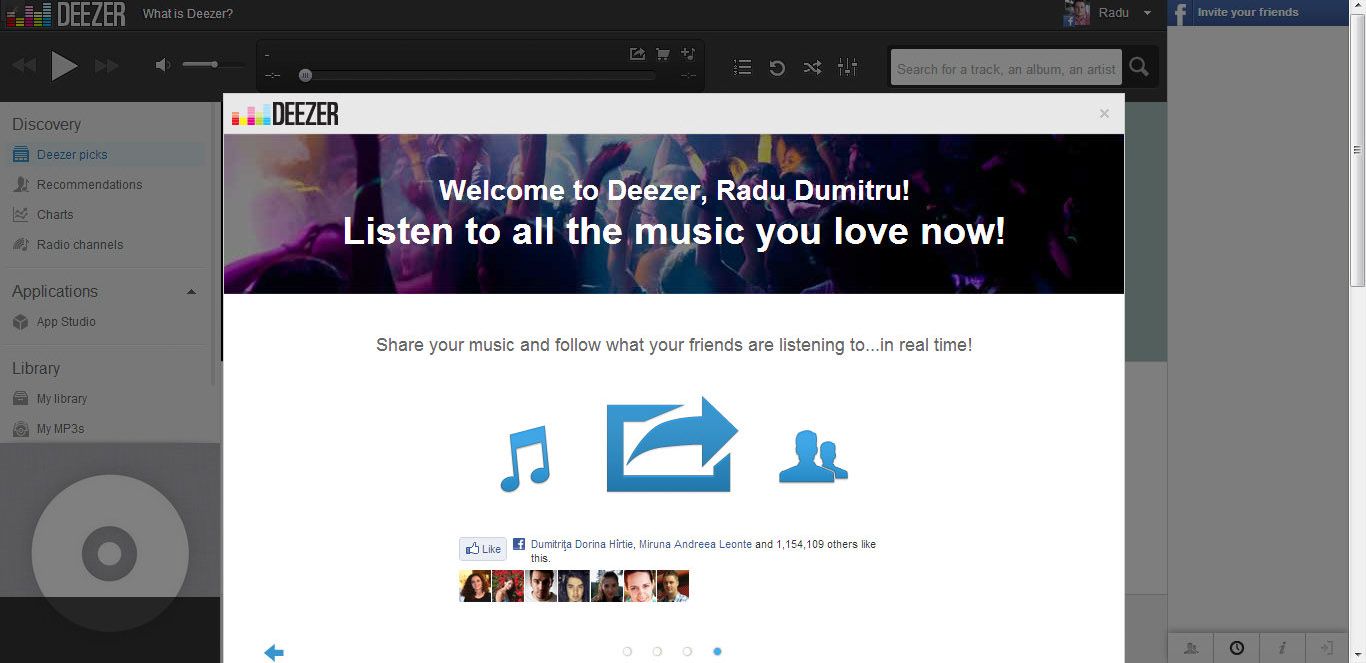Click the track progress bar handle
The width and height of the screenshot is (1366, 663).
click(306, 75)
